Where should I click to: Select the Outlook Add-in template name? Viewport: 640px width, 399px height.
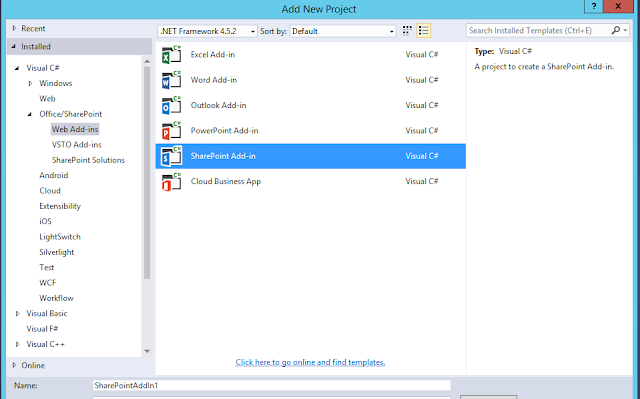point(218,105)
